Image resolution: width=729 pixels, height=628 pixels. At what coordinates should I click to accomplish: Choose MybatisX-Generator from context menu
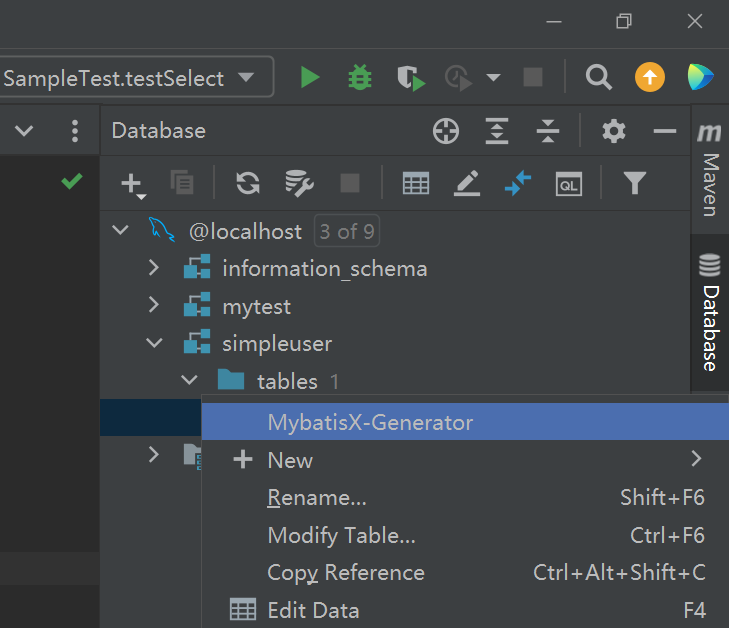point(465,422)
